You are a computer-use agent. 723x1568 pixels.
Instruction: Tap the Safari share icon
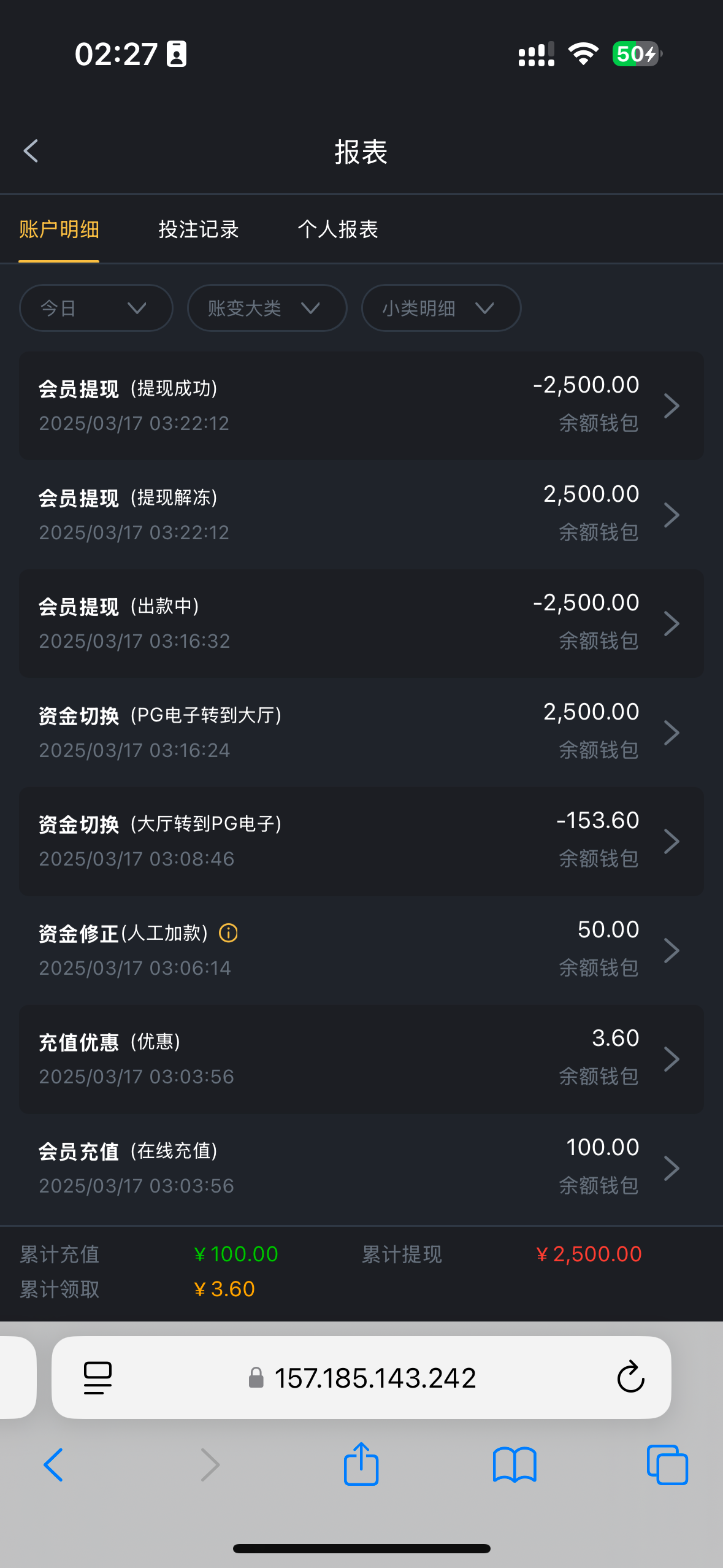pyautogui.click(x=361, y=1464)
